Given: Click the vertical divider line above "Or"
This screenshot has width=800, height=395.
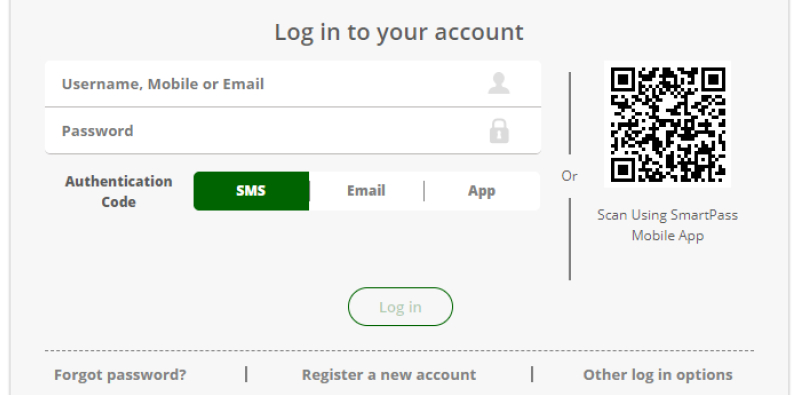Looking at the screenshot, I should pos(570,113).
